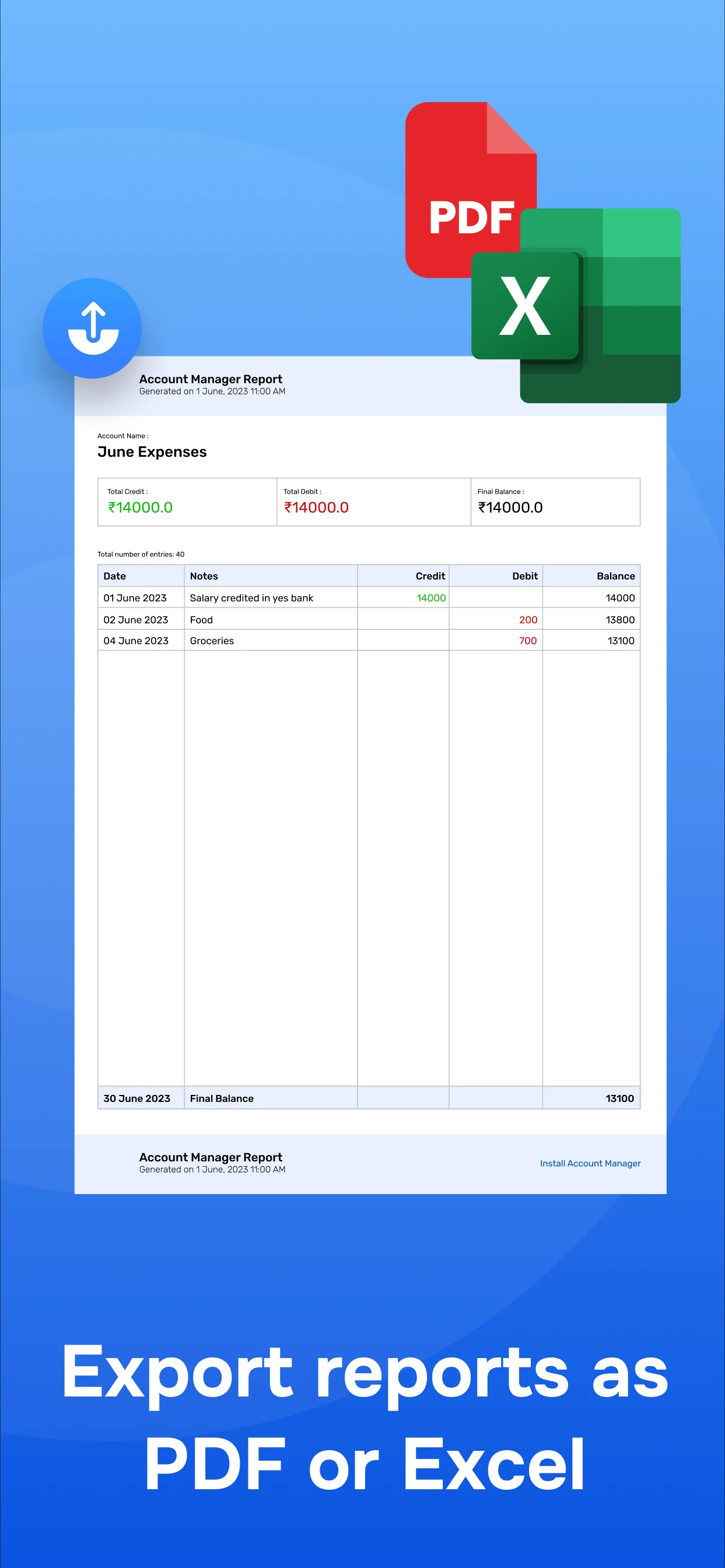Click the footer Generated on 1 June, 2023 text
This screenshot has width=725, height=1568.
pyautogui.click(x=212, y=1170)
